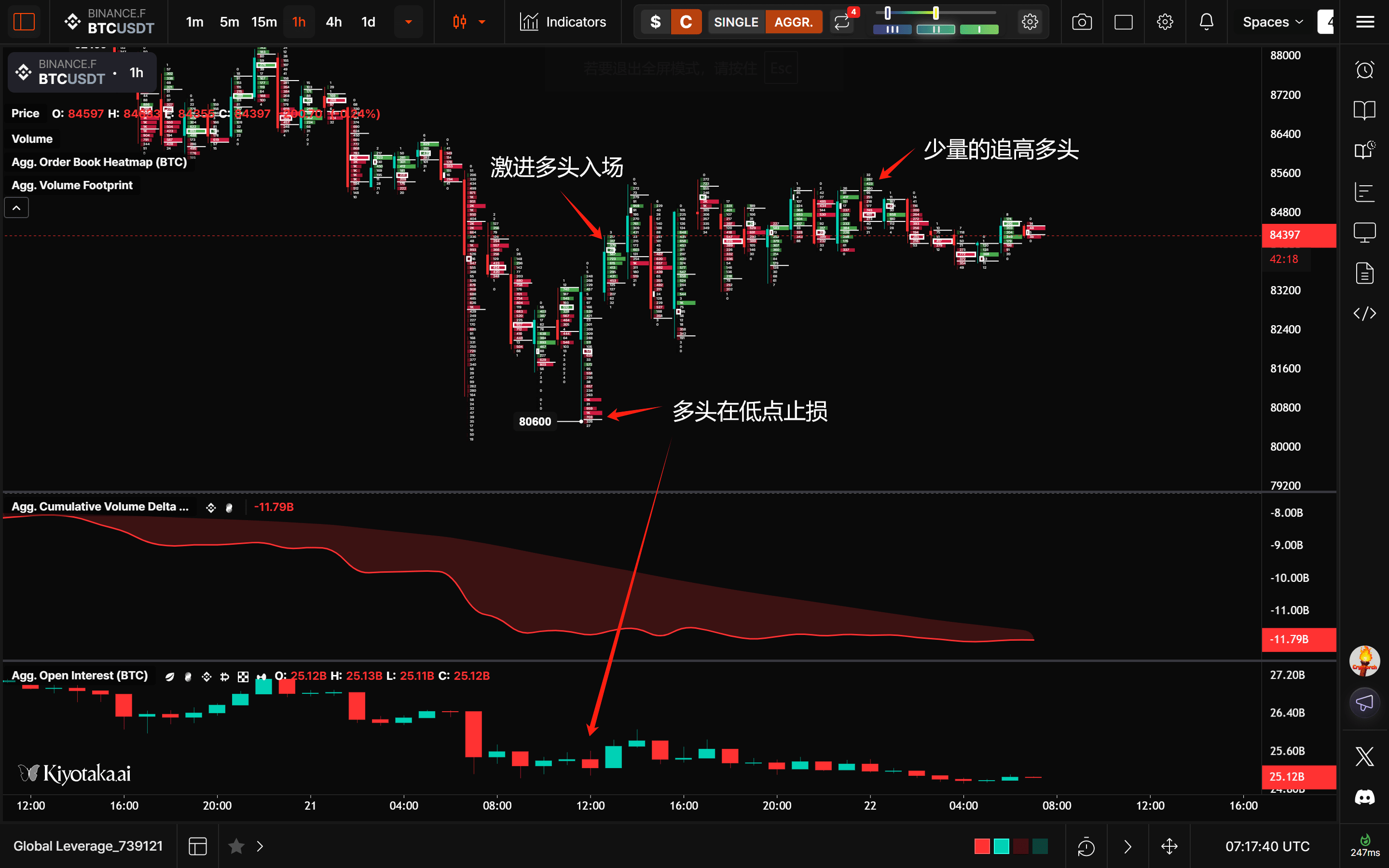Select SINGLE exchange mode
The width and height of the screenshot is (1389, 868).
(736, 22)
